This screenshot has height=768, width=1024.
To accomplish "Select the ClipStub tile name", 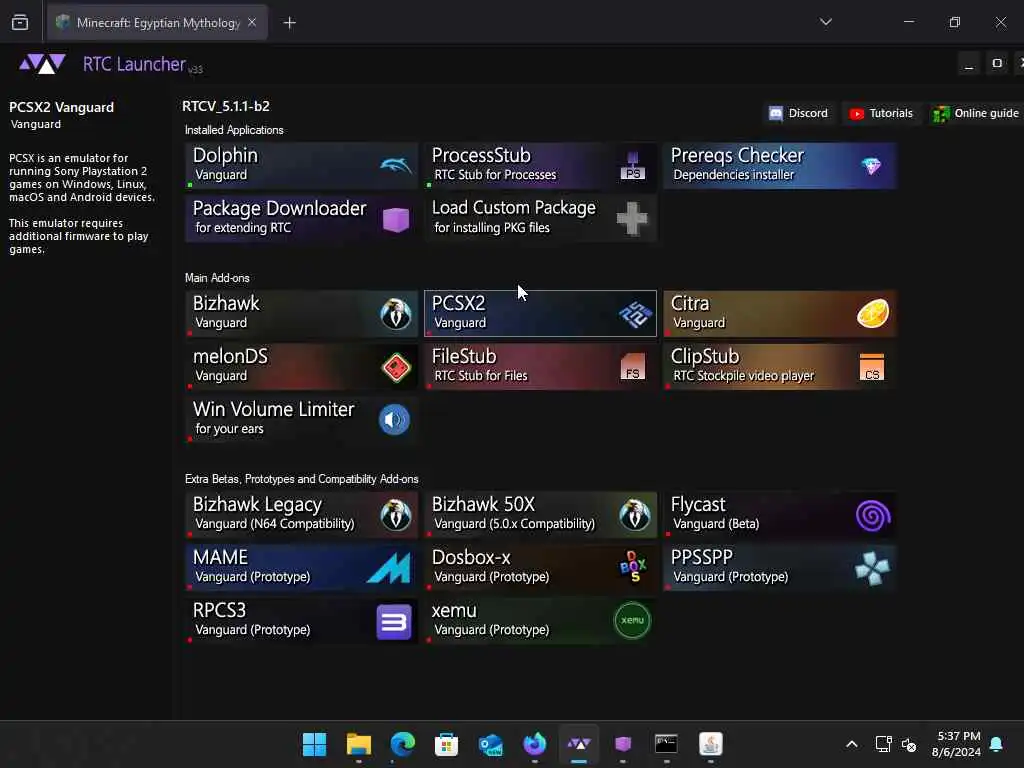I will point(705,356).
